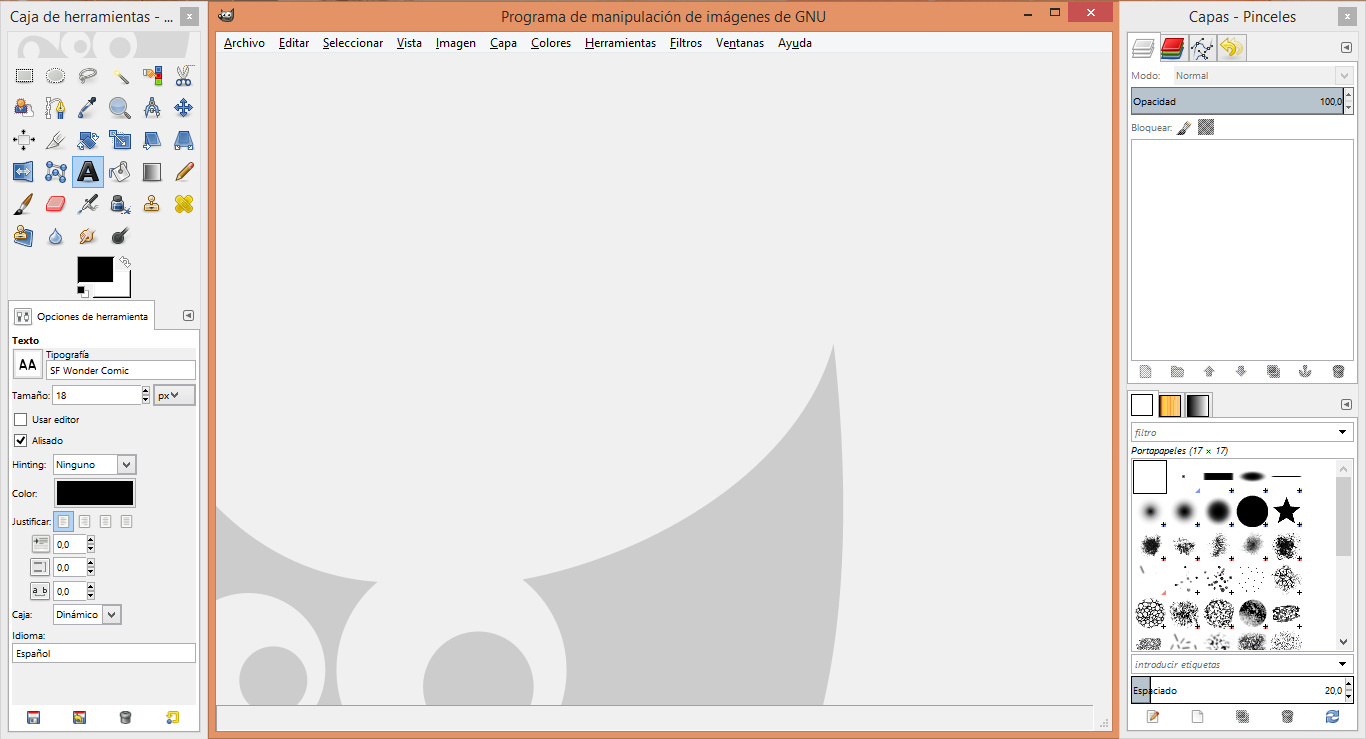Open the Filtros menu
The height and width of the screenshot is (739, 1366).
[685, 43]
